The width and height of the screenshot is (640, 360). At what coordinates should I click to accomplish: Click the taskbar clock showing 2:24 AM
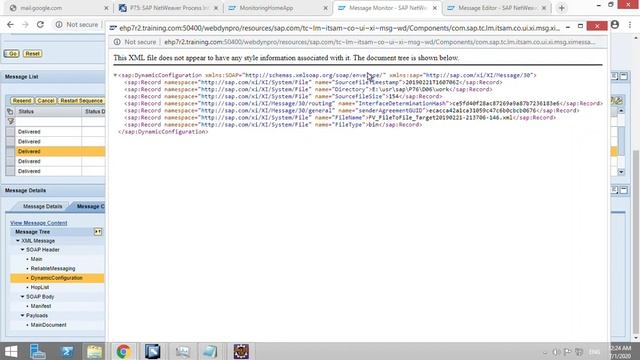tap(620, 352)
